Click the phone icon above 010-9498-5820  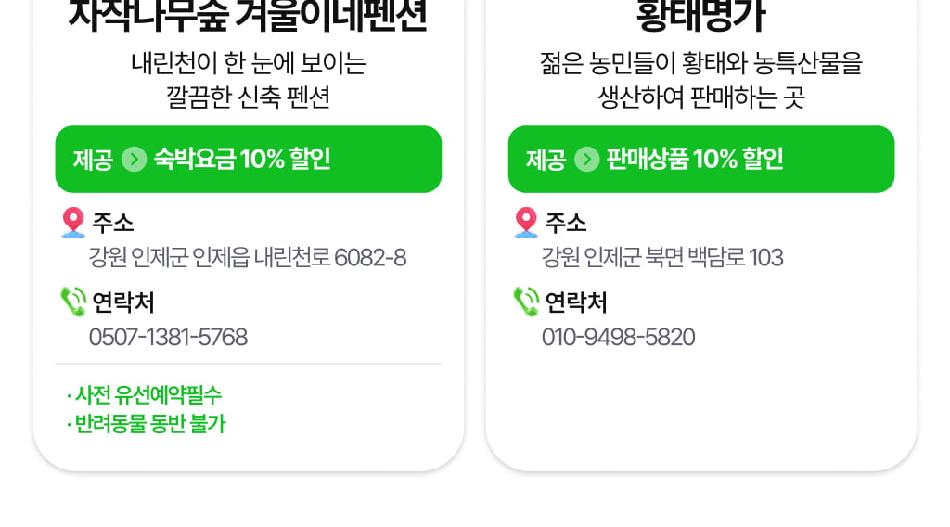[x=526, y=301]
